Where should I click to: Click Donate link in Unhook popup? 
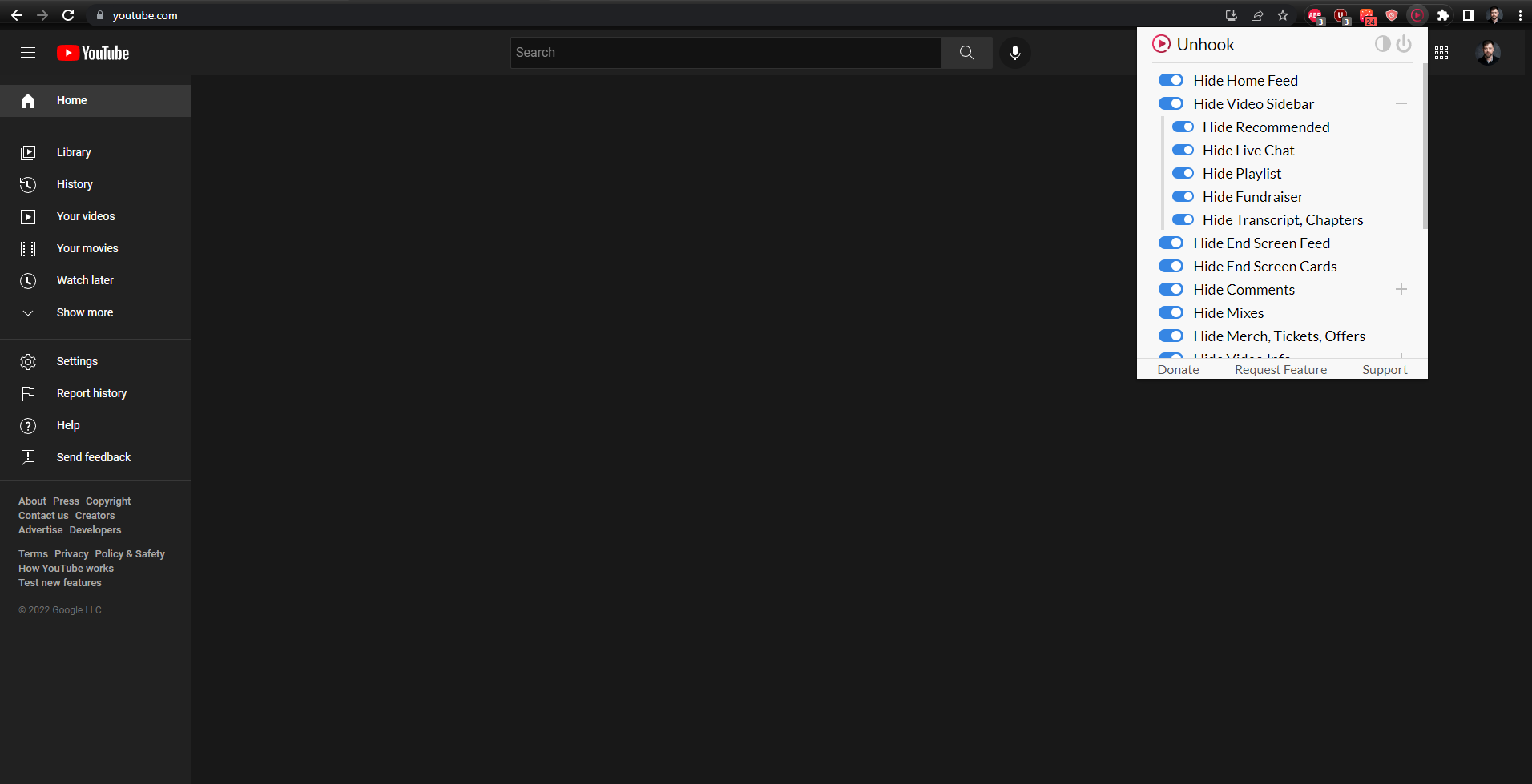(1178, 369)
